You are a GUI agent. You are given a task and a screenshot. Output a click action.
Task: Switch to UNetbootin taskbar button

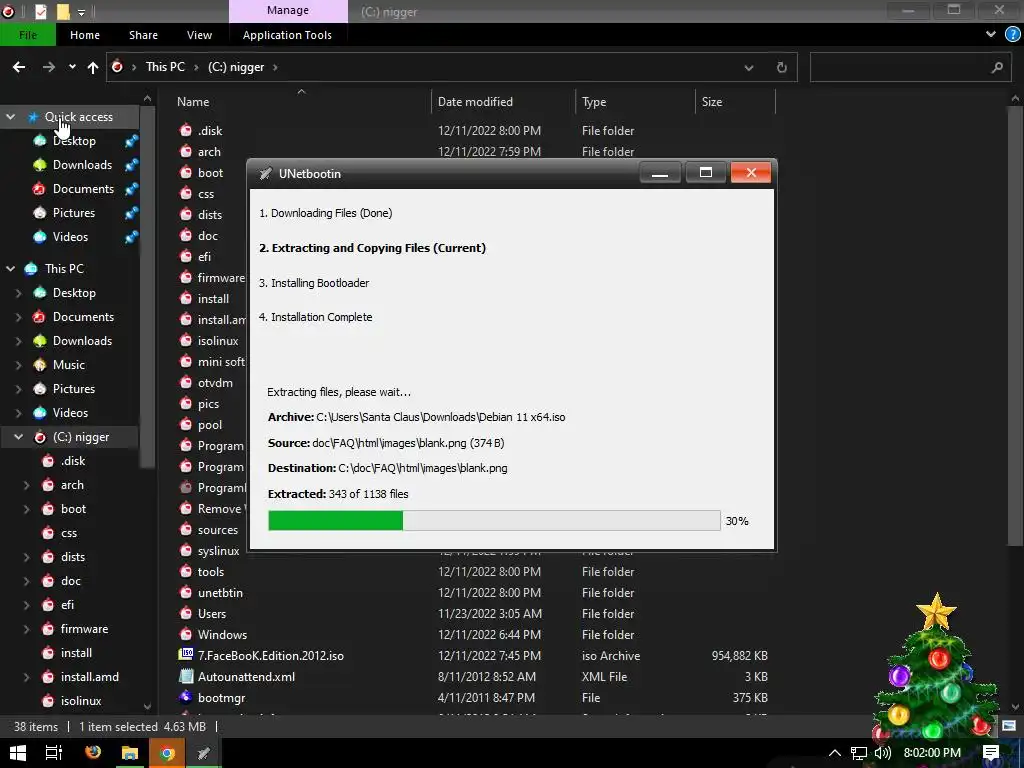(x=204, y=753)
